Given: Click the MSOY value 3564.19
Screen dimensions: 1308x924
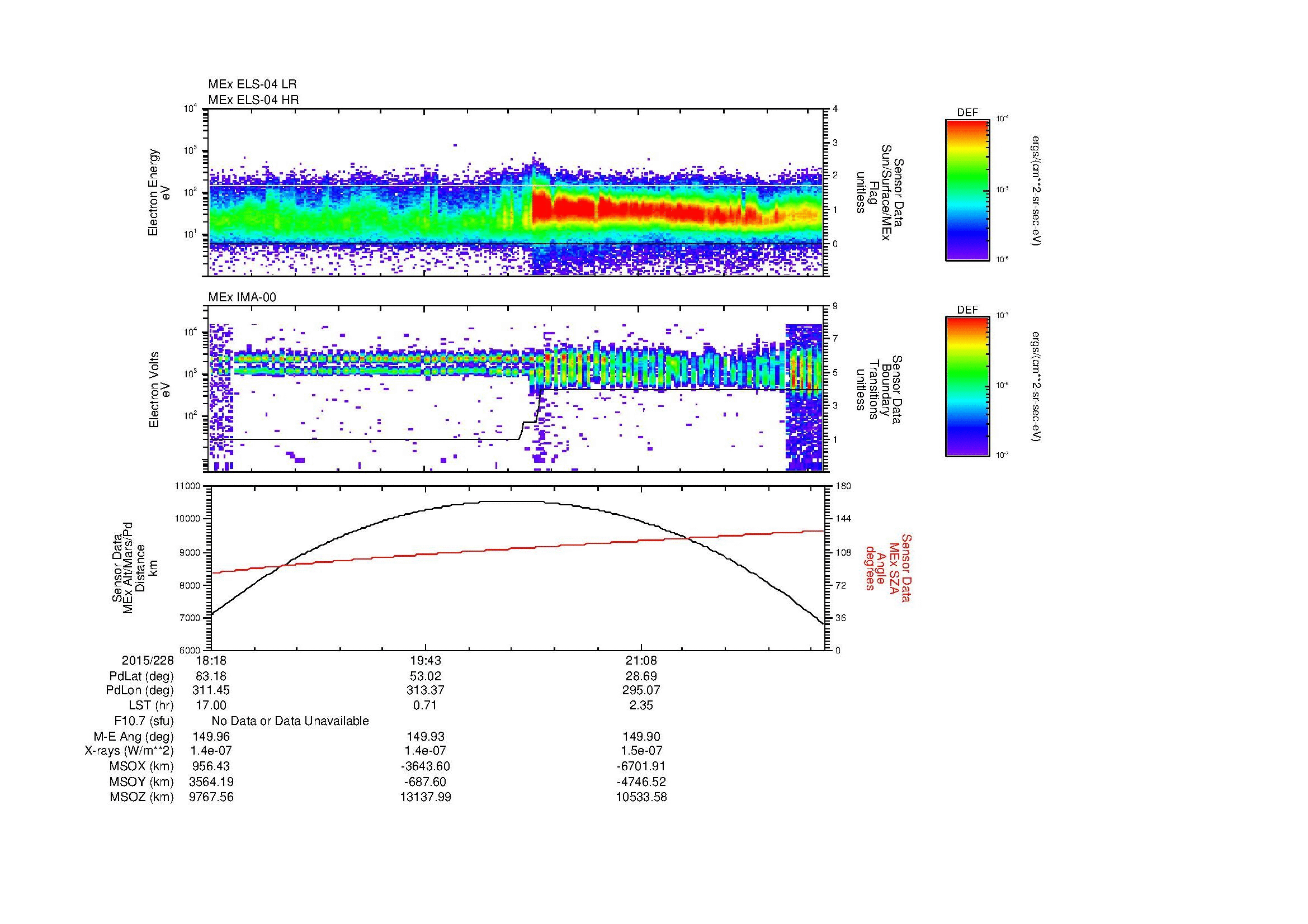Looking at the screenshot, I should (211, 781).
